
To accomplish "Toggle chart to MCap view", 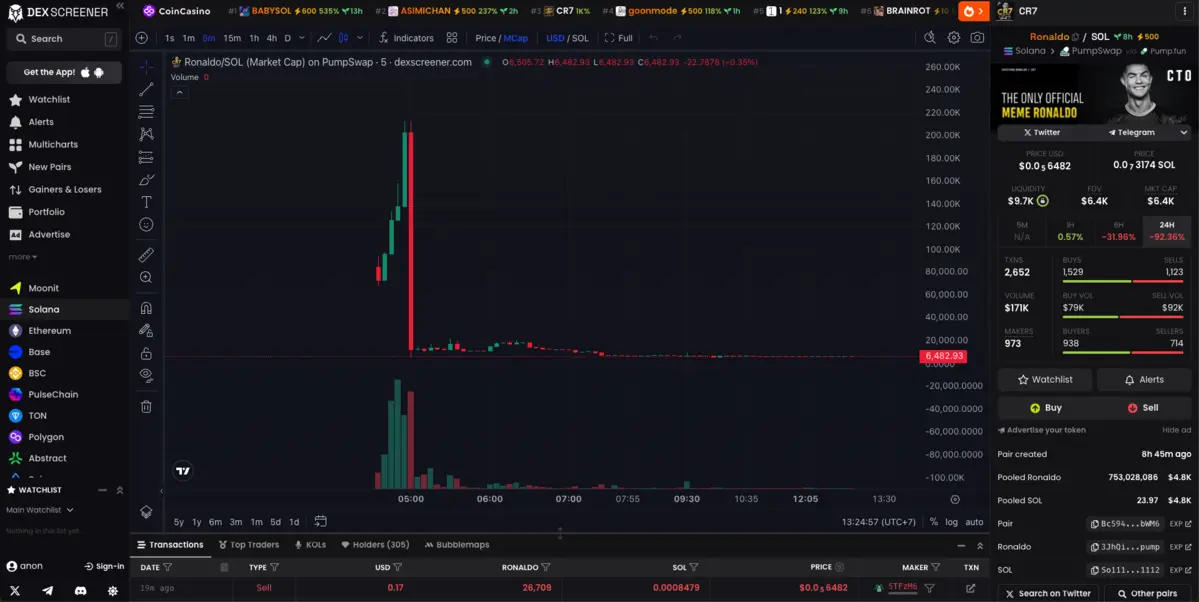I will [516, 38].
